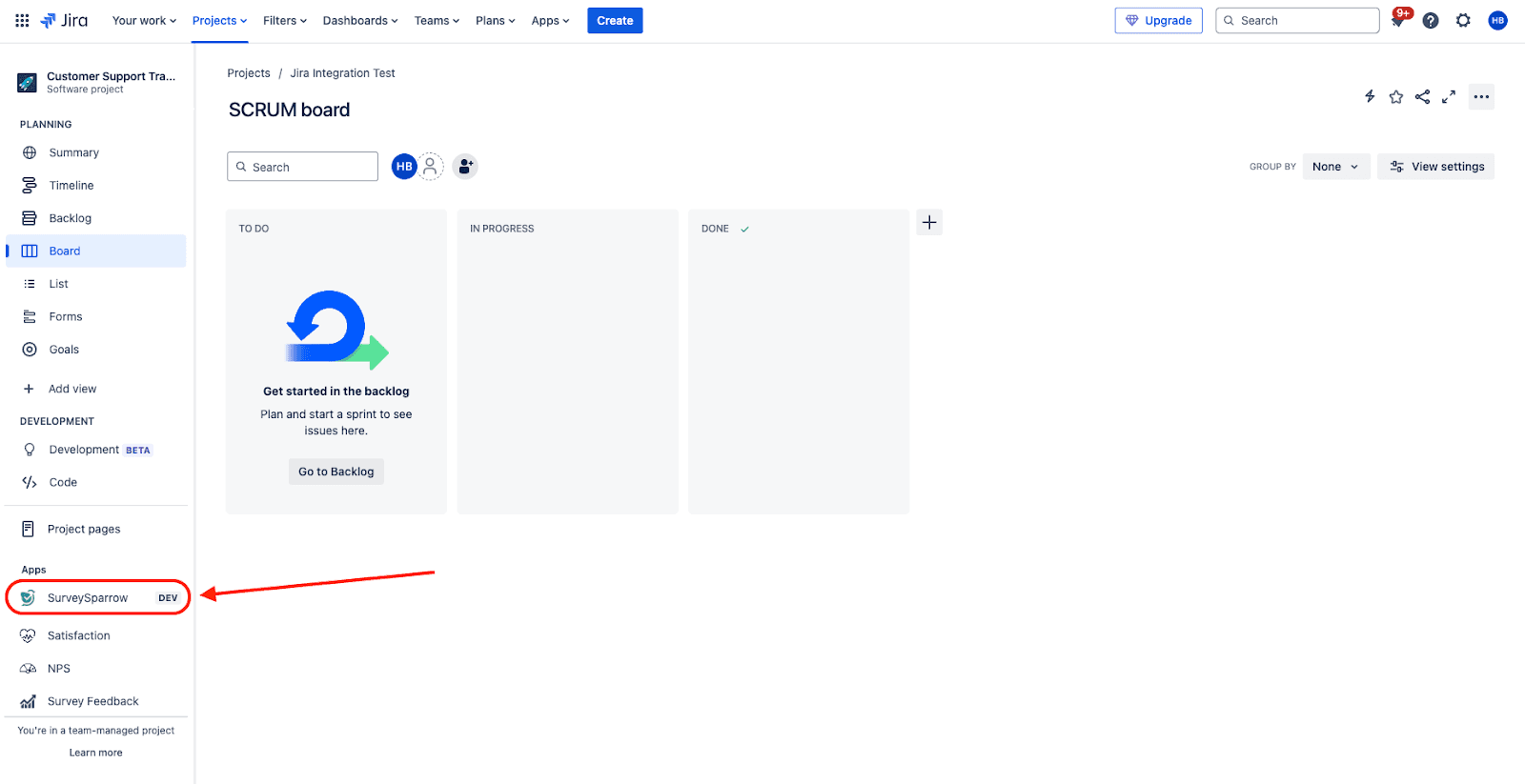Enter full screen mode
The image size is (1525, 784).
tap(1449, 96)
